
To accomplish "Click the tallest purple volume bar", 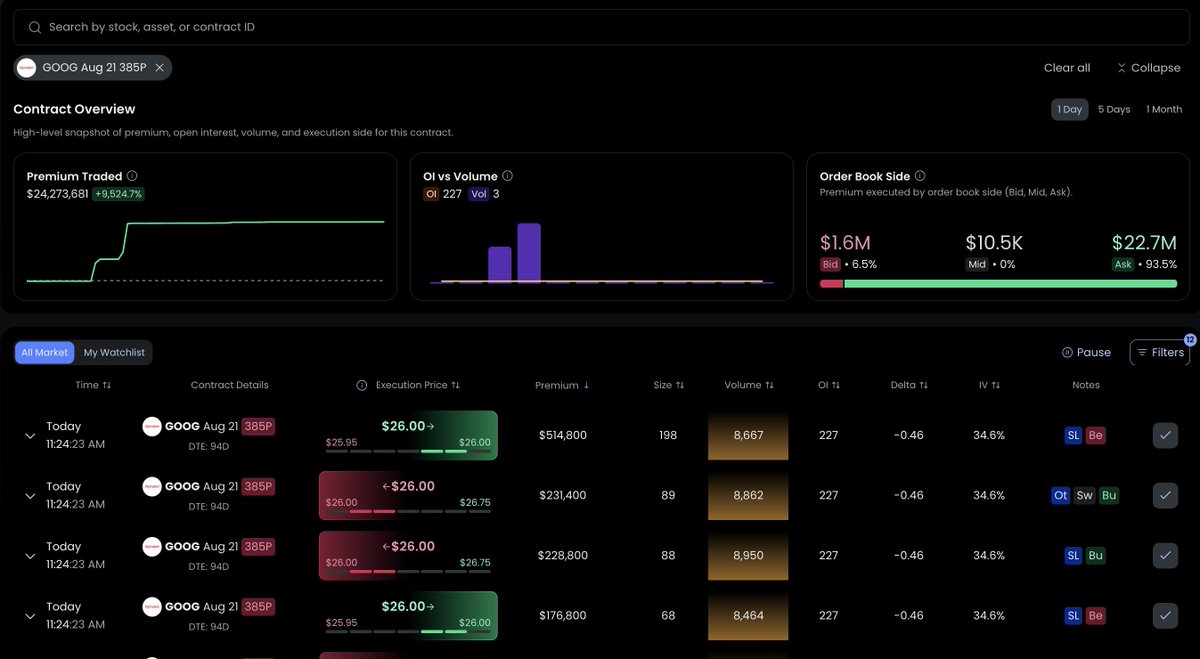I will tap(529, 252).
